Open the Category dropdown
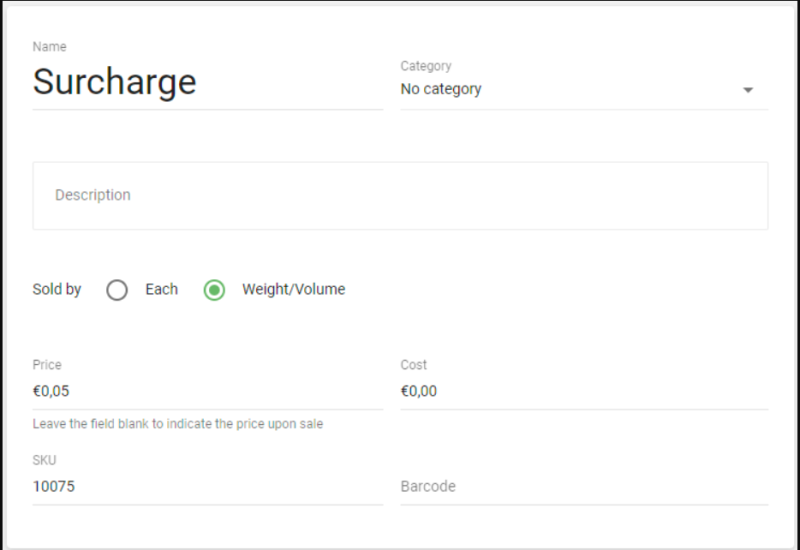 (x=583, y=89)
